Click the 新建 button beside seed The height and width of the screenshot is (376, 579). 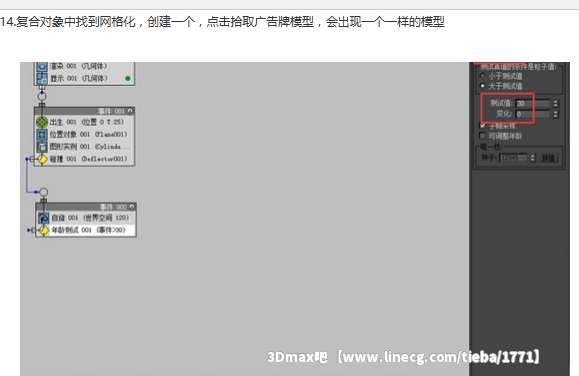tap(548, 158)
